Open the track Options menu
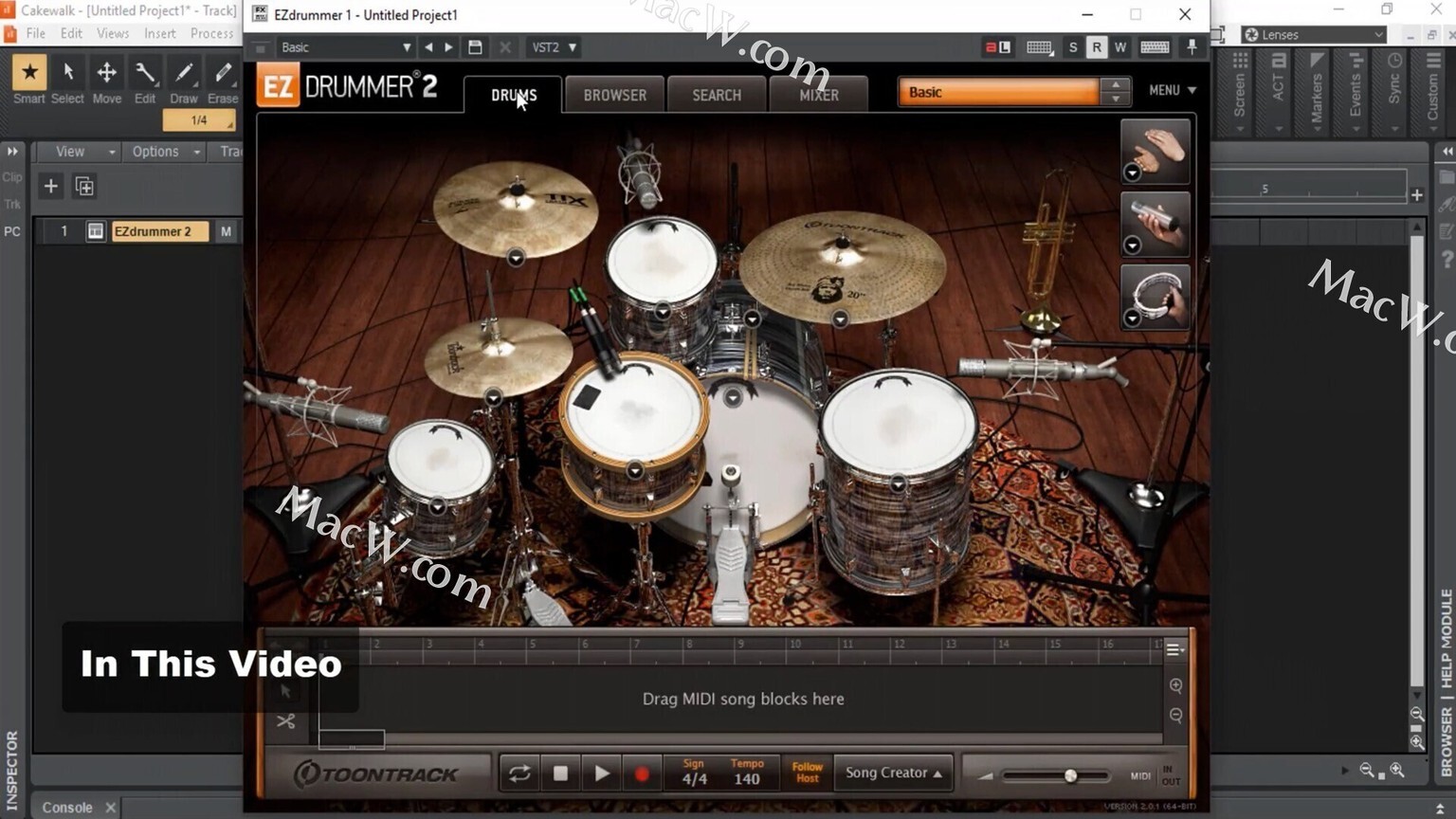1456x819 pixels. [x=163, y=152]
